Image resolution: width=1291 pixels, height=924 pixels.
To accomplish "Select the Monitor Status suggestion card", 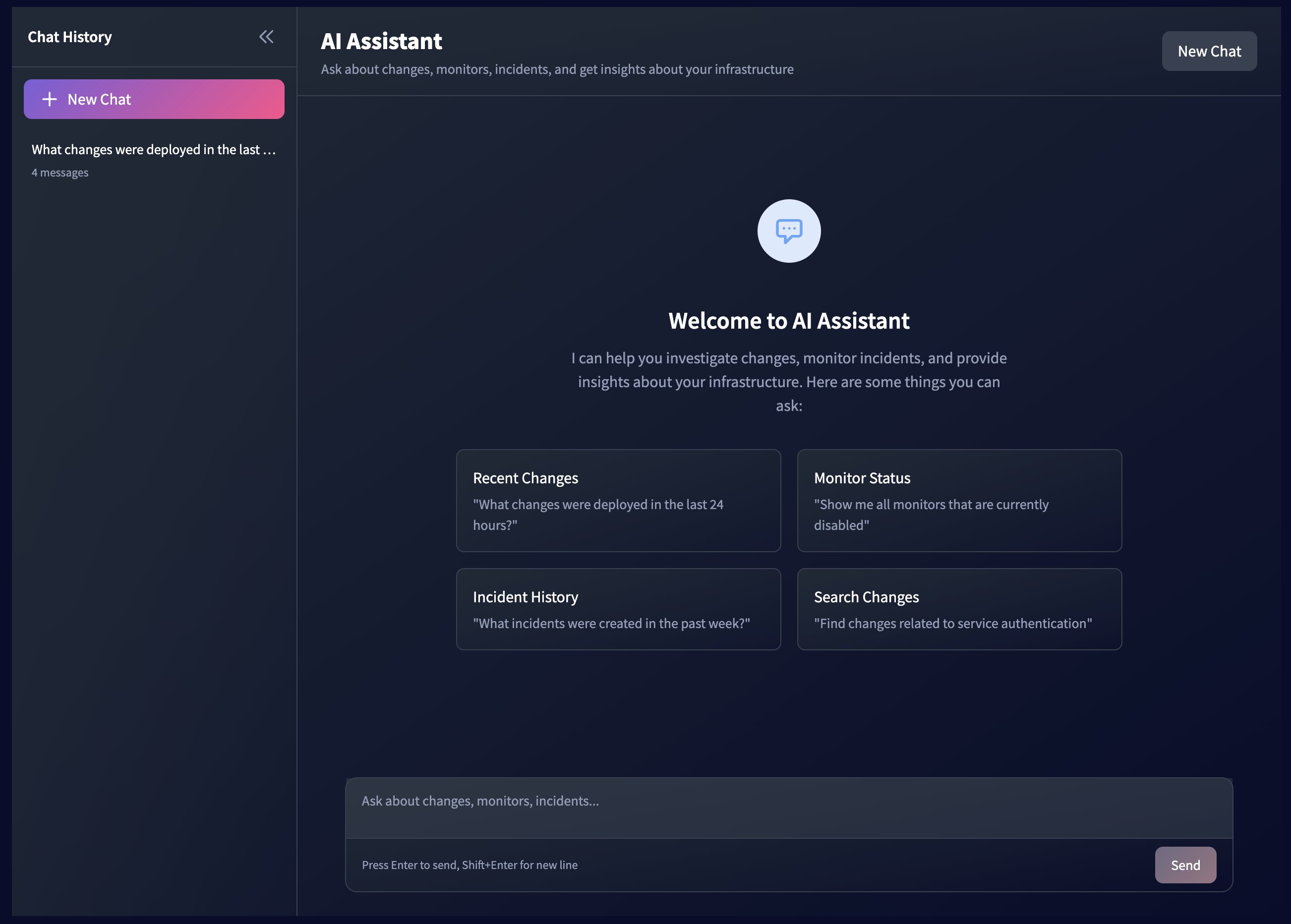I will (959, 501).
